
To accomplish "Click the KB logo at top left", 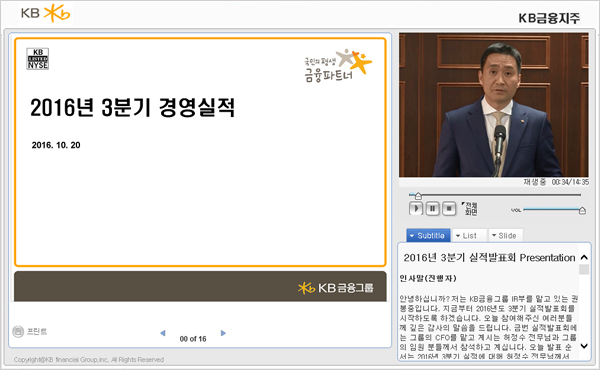I will coord(46,13).
